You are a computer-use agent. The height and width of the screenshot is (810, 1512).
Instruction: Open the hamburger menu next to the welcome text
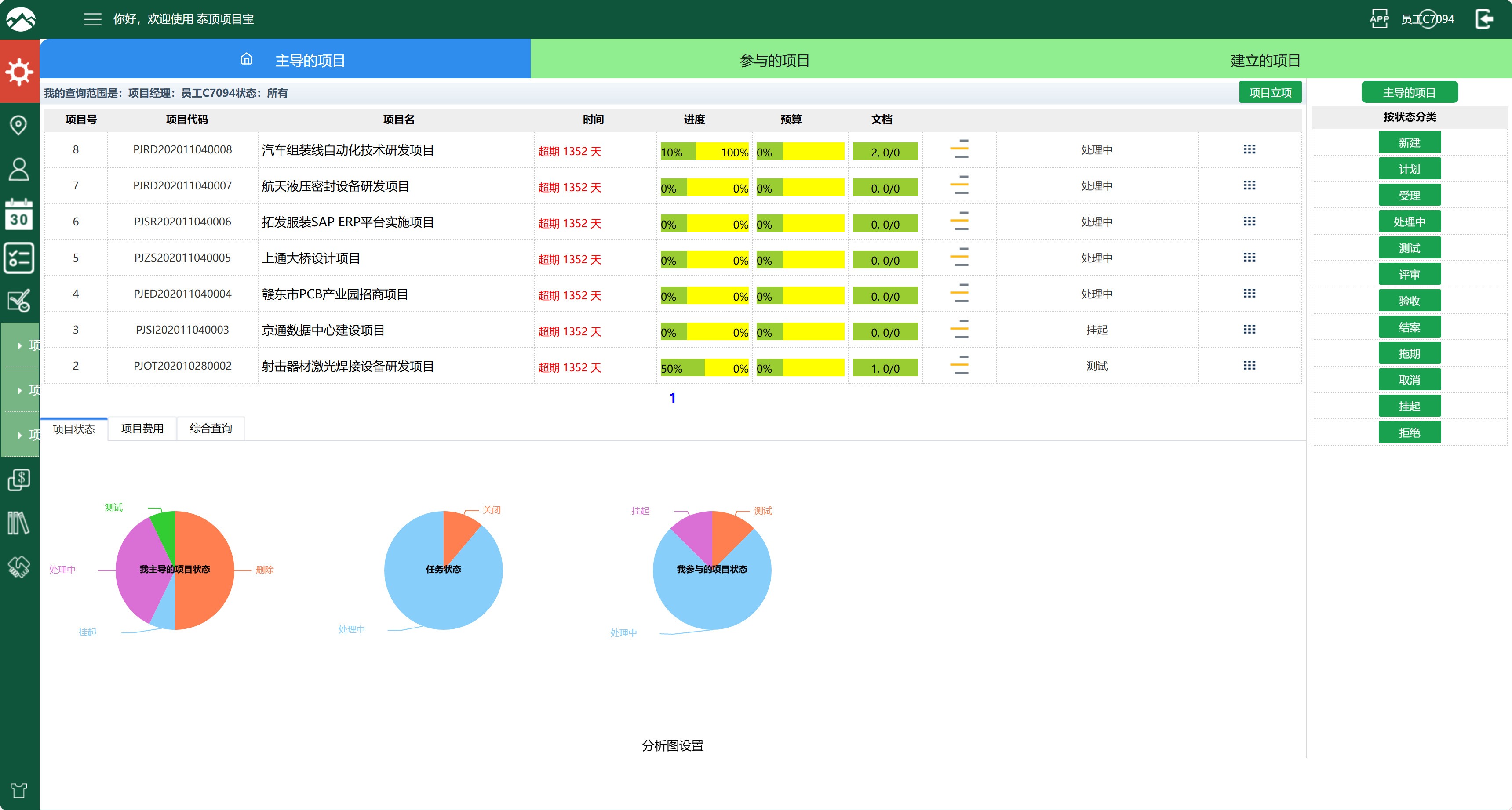[92, 19]
